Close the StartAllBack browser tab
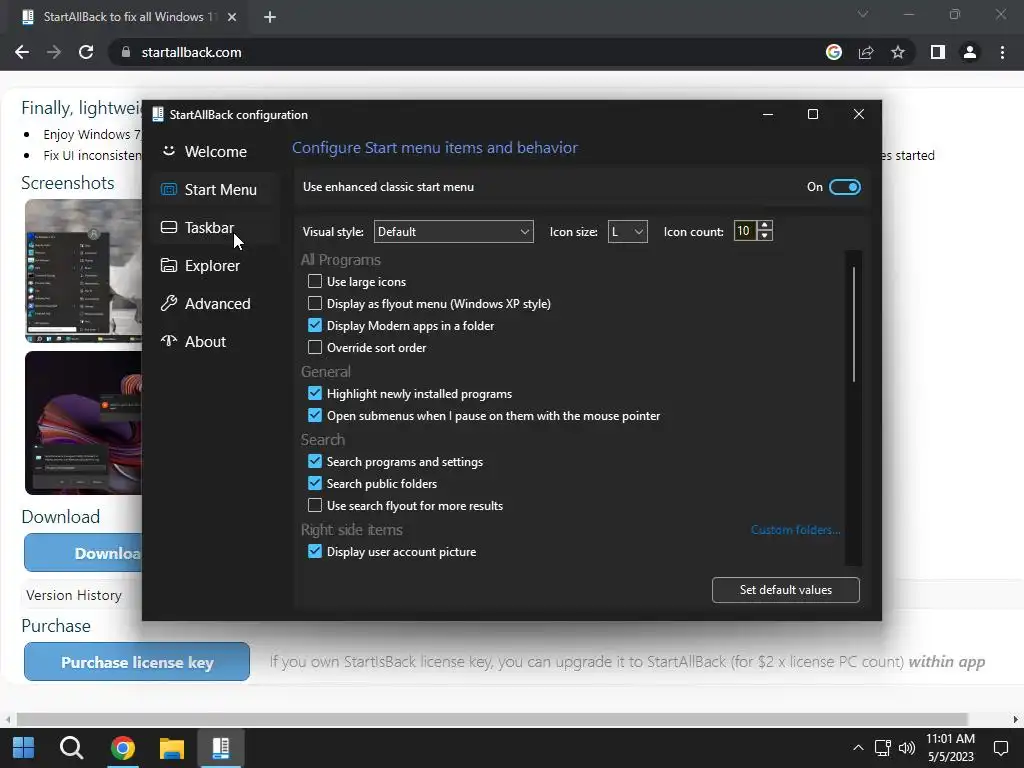The height and width of the screenshot is (768, 1024). tap(232, 17)
